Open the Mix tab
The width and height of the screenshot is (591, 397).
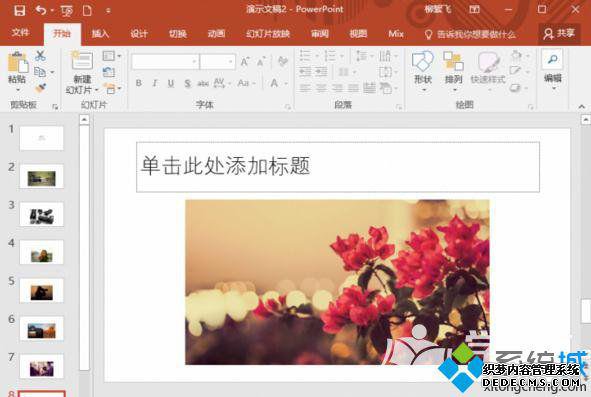(x=396, y=34)
